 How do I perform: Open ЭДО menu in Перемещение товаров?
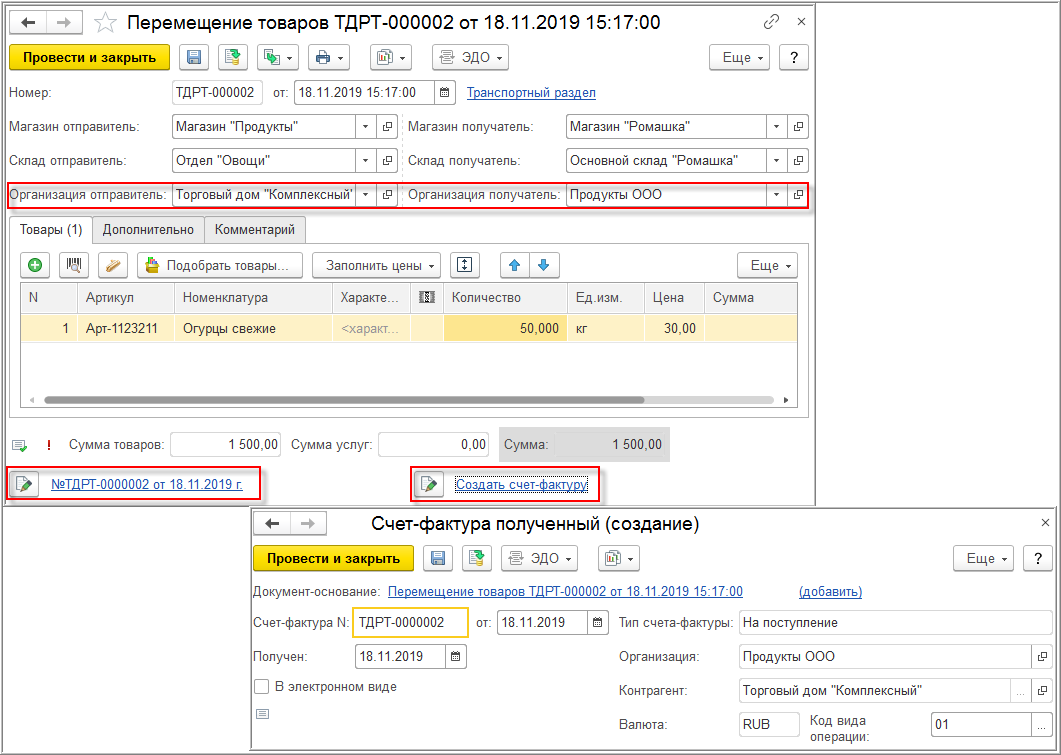[470, 58]
